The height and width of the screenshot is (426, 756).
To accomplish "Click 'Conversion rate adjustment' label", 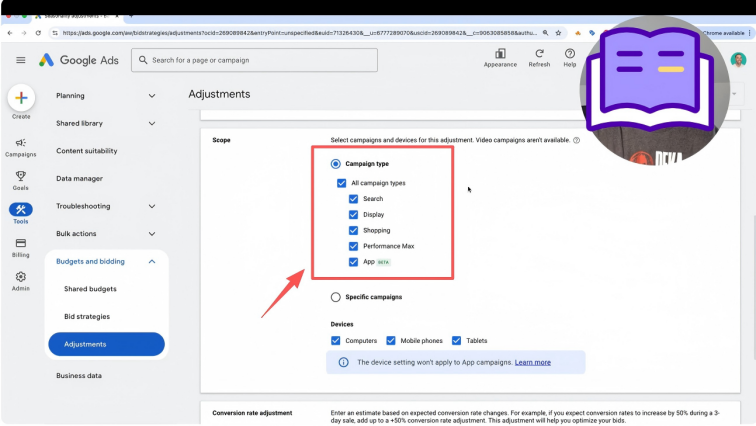I will pyautogui.click(x=252, y=413).
